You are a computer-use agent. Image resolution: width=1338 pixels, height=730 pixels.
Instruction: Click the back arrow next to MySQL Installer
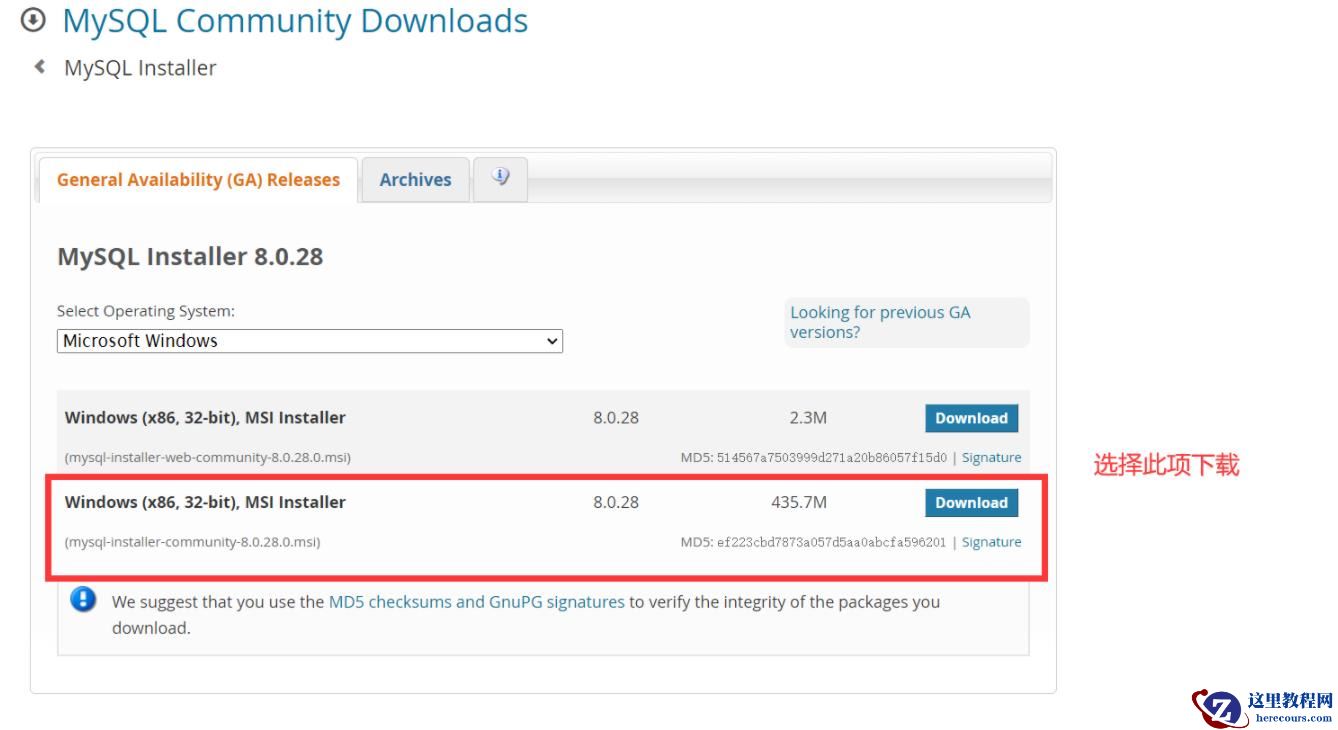40,67
